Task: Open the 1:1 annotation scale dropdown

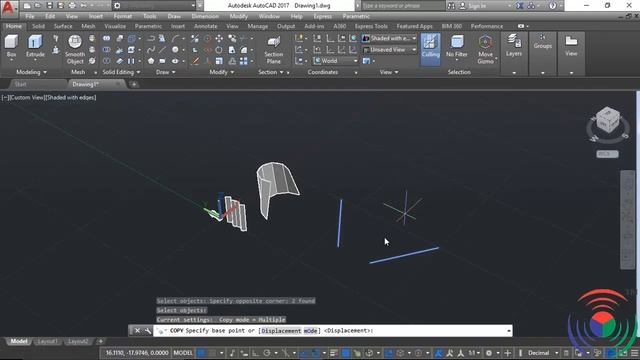Action: click(x=474, y=353)
